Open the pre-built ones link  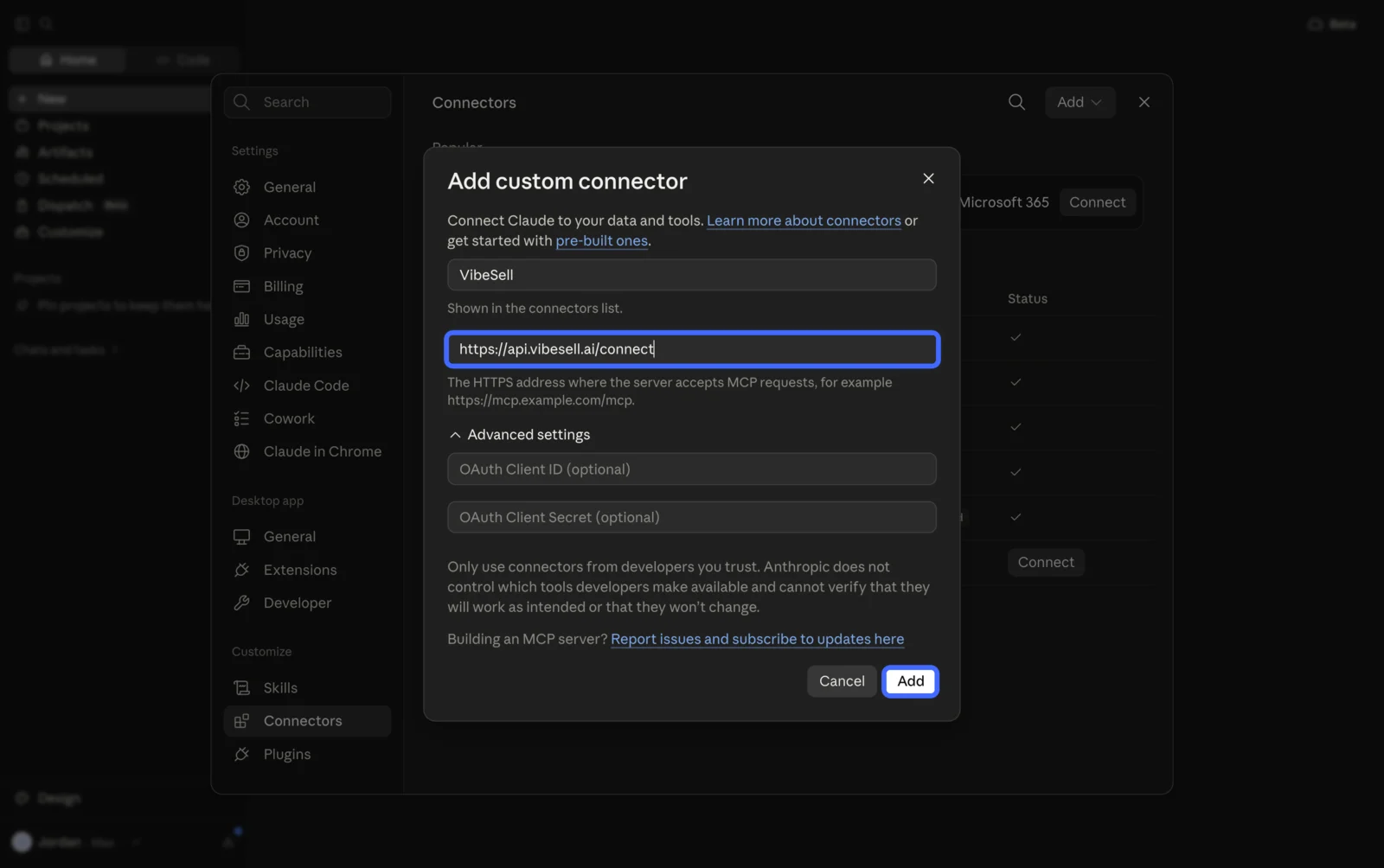click(601, 241)
